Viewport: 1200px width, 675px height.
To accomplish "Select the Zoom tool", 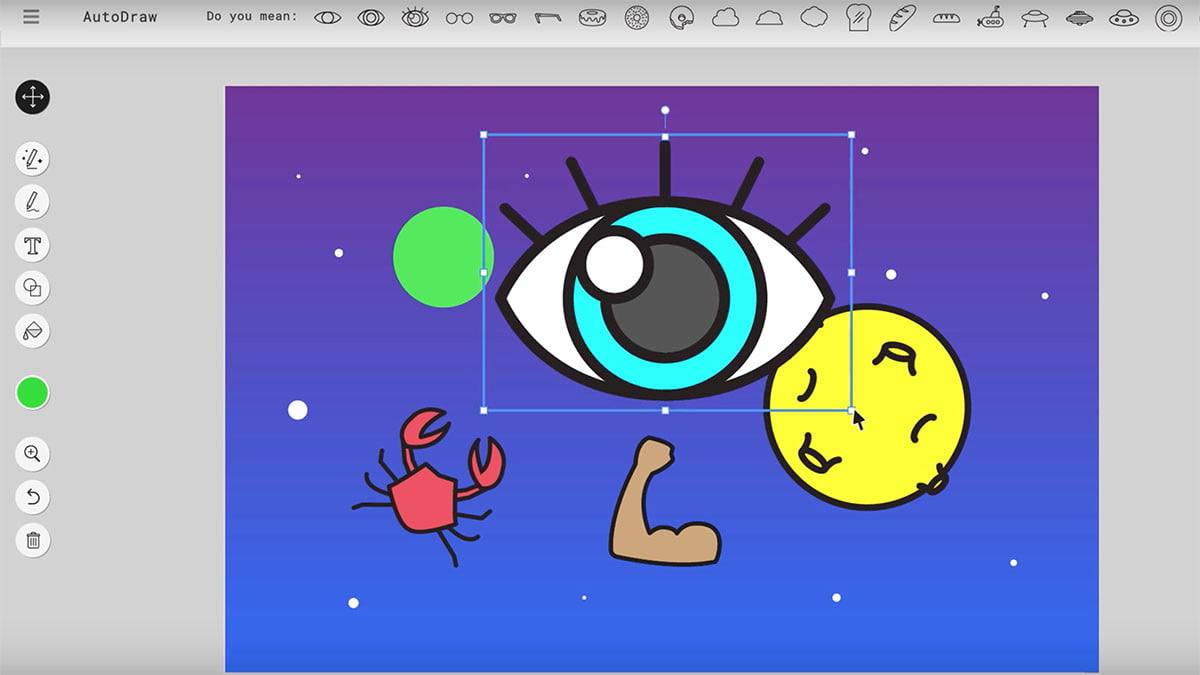I will 33,454.
